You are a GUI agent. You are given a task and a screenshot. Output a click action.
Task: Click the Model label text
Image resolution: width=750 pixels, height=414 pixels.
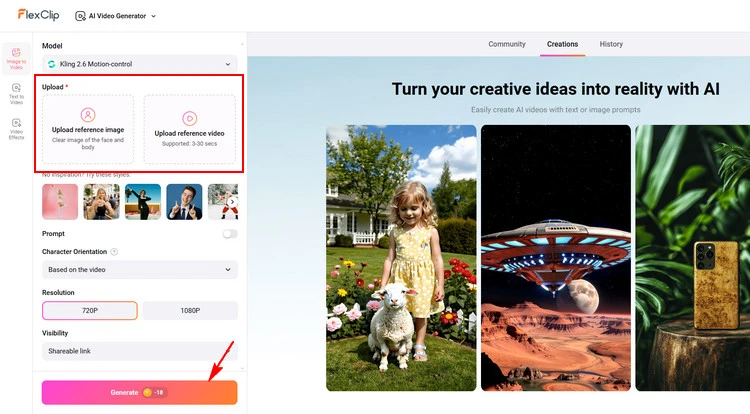[52, 46]
